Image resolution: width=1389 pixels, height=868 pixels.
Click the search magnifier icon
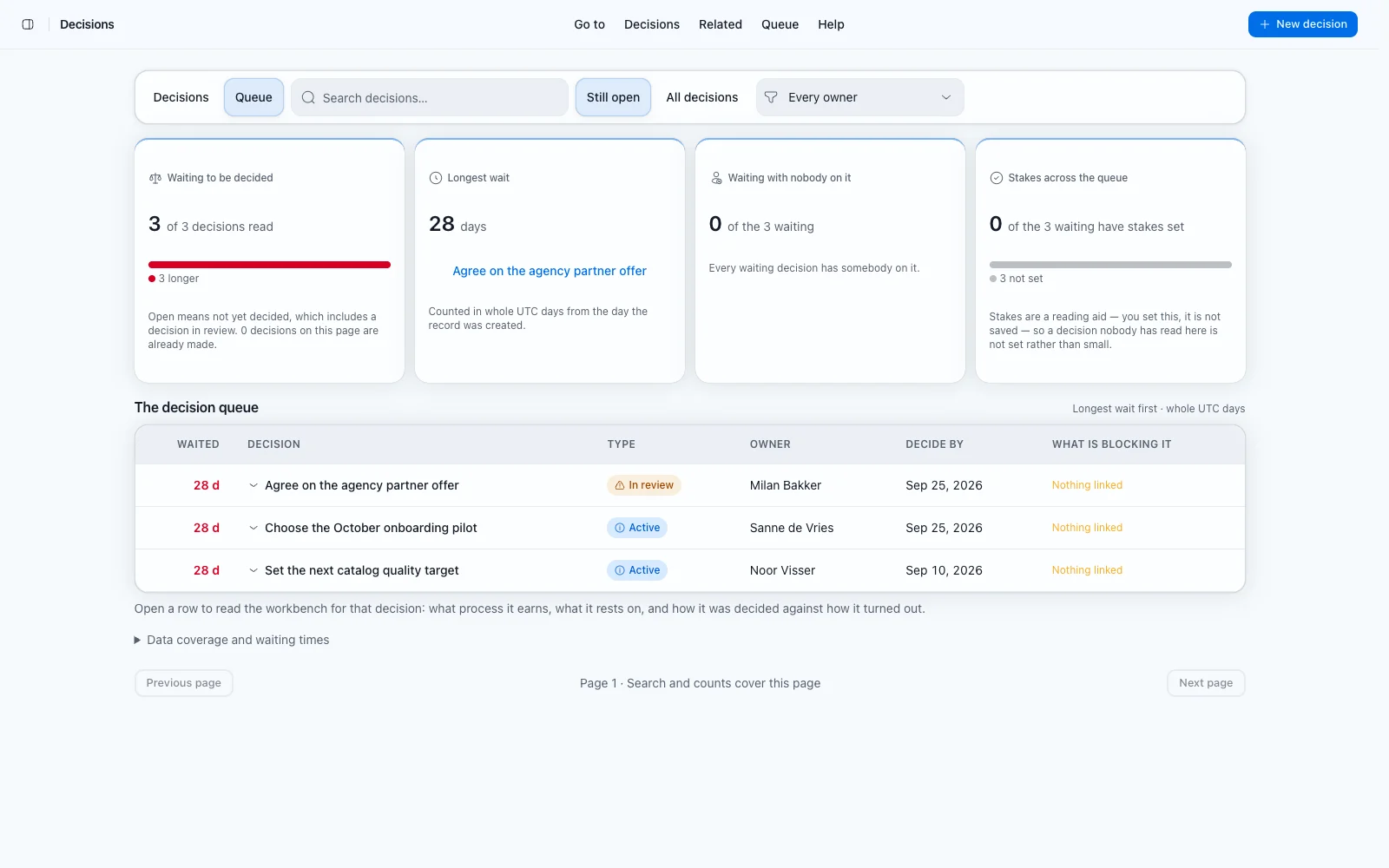pyautogui.click(x=308, y=97)
